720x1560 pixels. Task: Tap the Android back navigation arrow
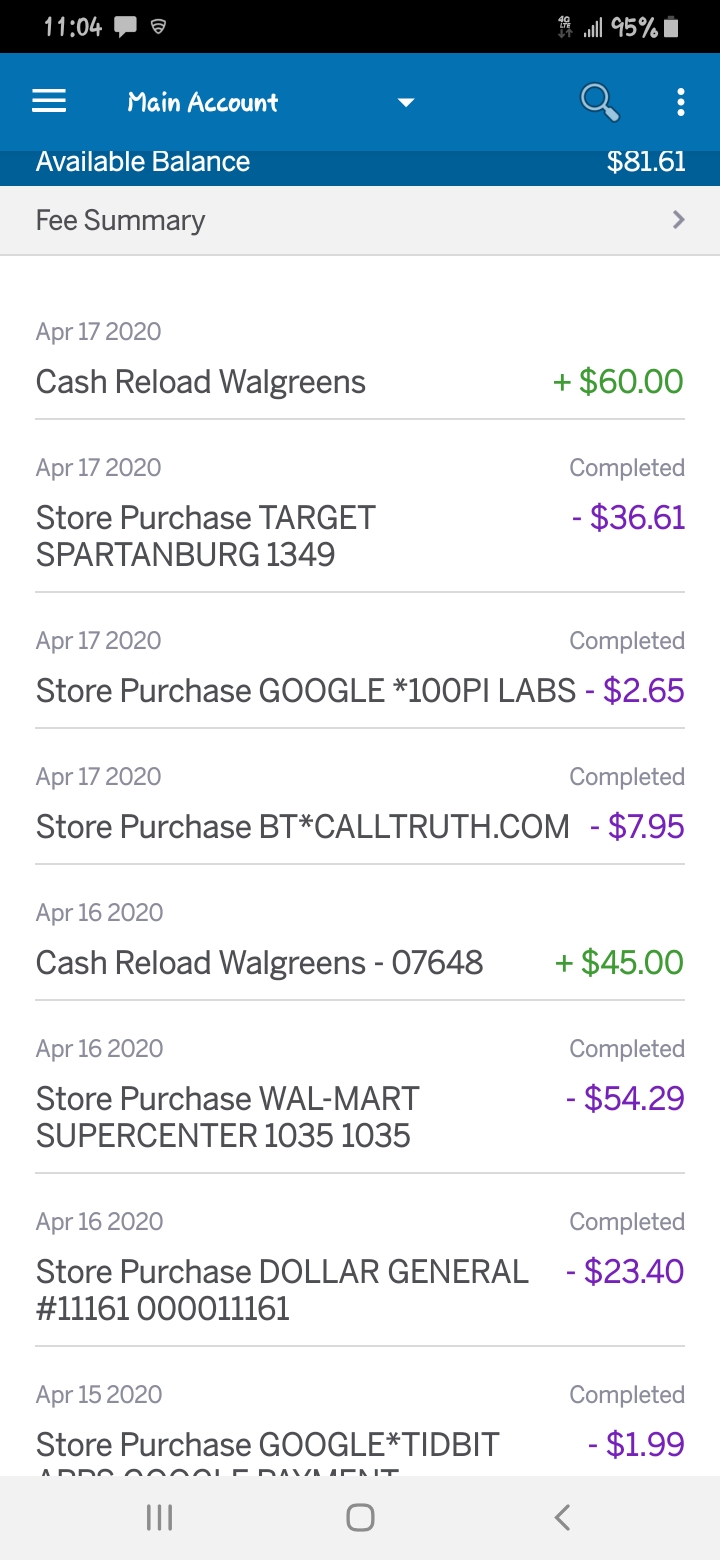[x=562, y=1518]
